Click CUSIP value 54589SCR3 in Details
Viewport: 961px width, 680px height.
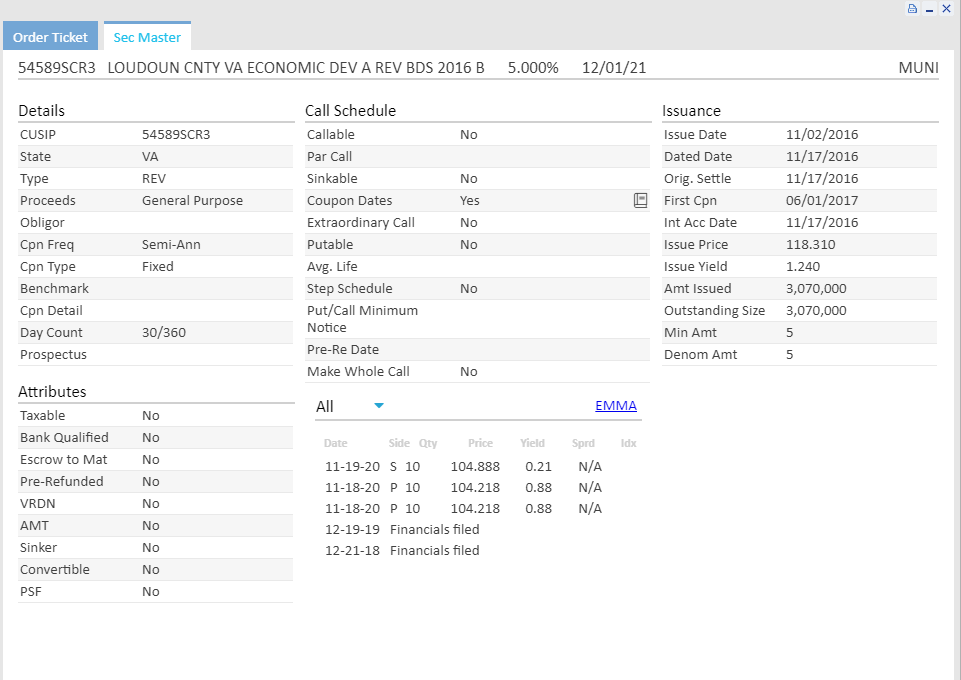[176, 134]
